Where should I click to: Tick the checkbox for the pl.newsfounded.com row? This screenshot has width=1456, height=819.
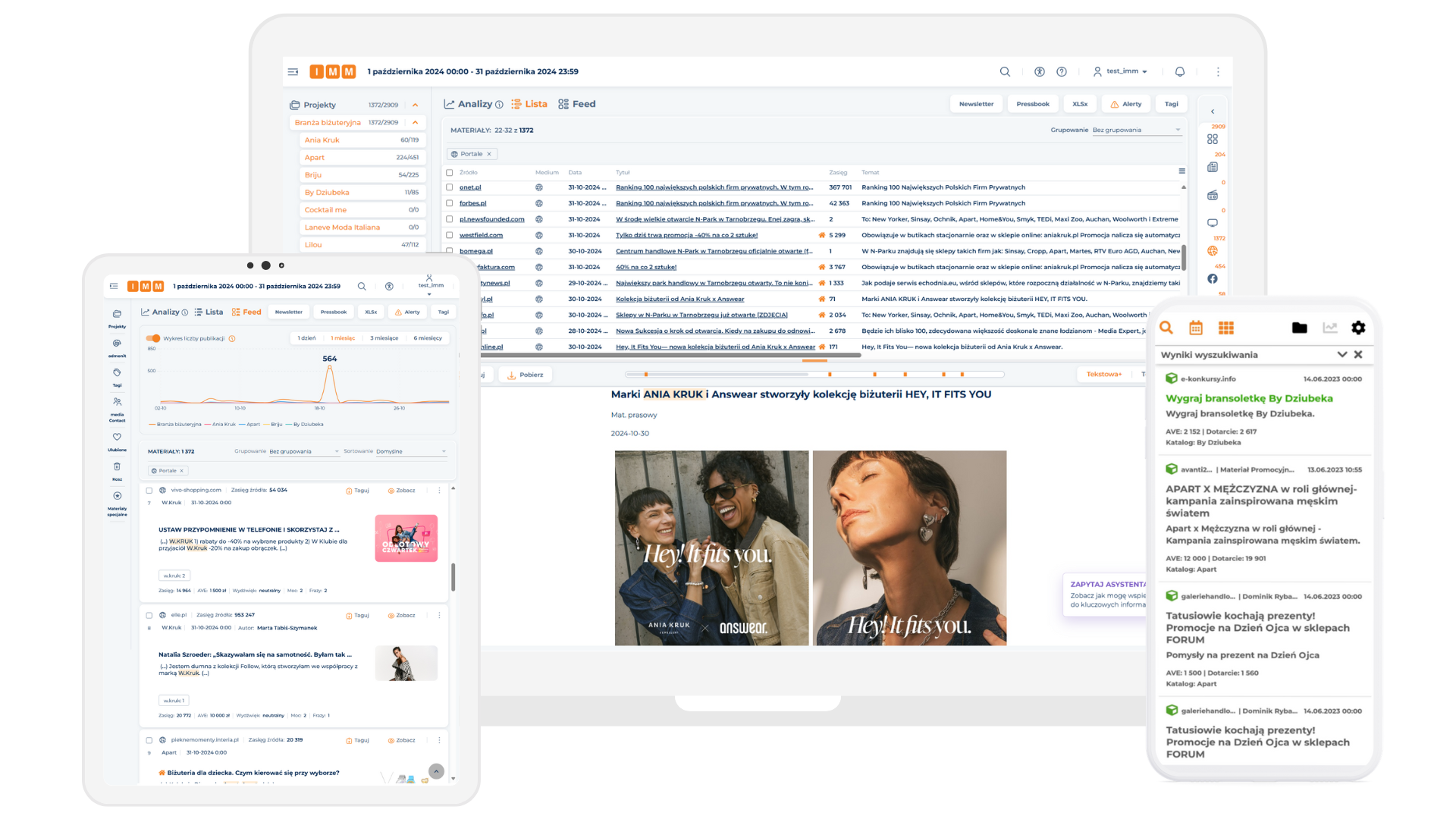point(450,219)
